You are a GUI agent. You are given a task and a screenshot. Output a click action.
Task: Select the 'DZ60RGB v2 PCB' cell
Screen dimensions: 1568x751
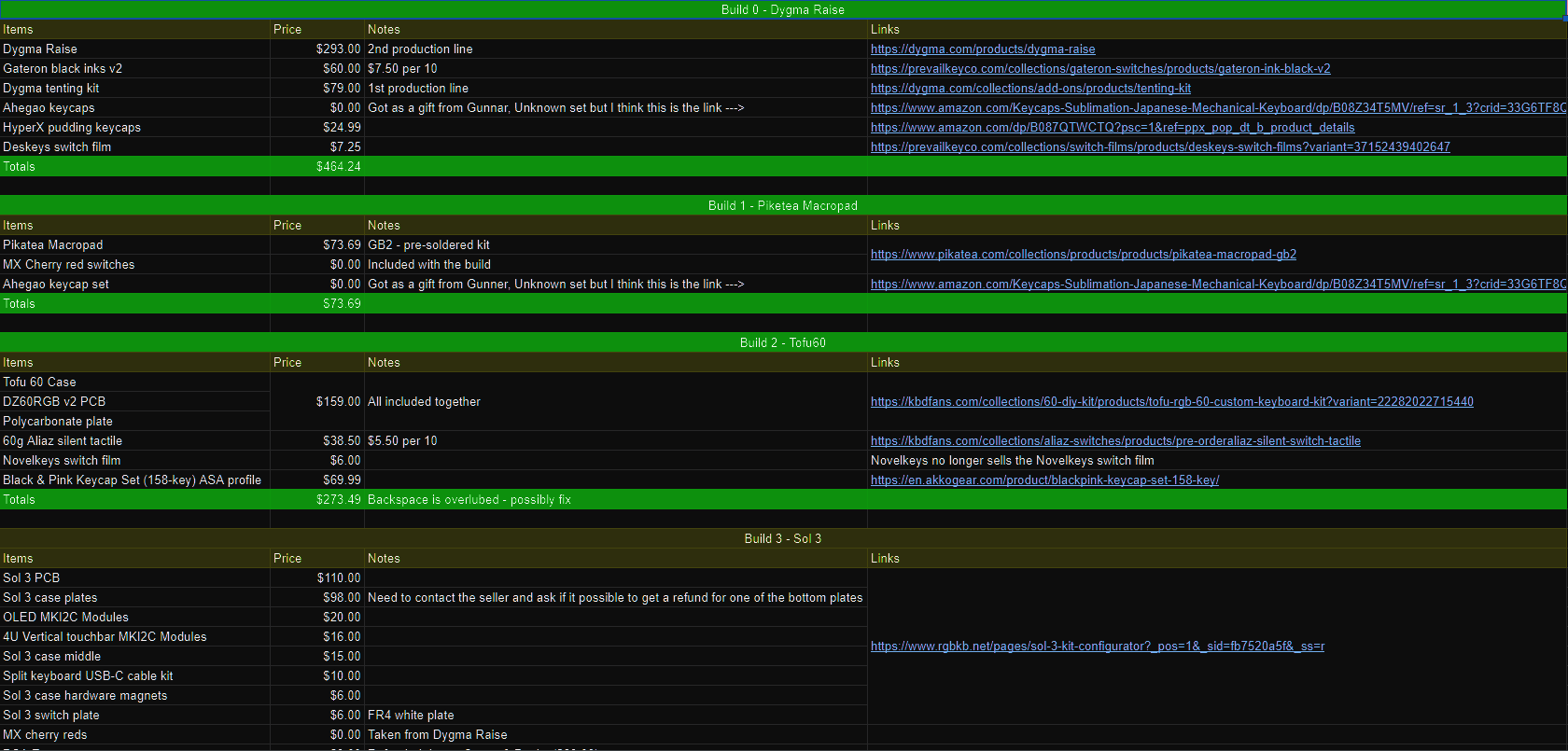pyautogui.click(x=135, y=402)
